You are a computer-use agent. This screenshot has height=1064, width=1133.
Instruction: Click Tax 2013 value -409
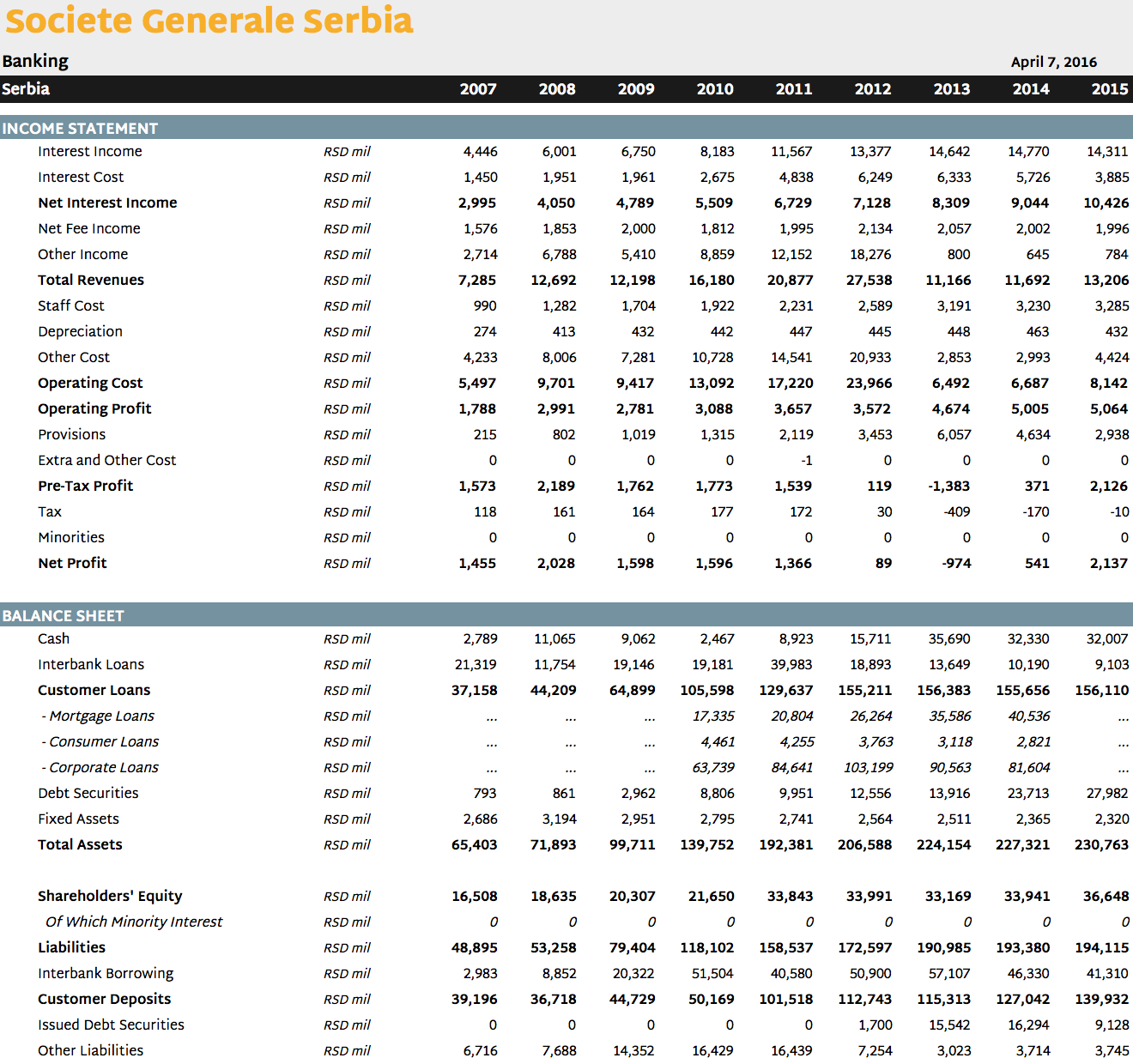coord(957,512)
